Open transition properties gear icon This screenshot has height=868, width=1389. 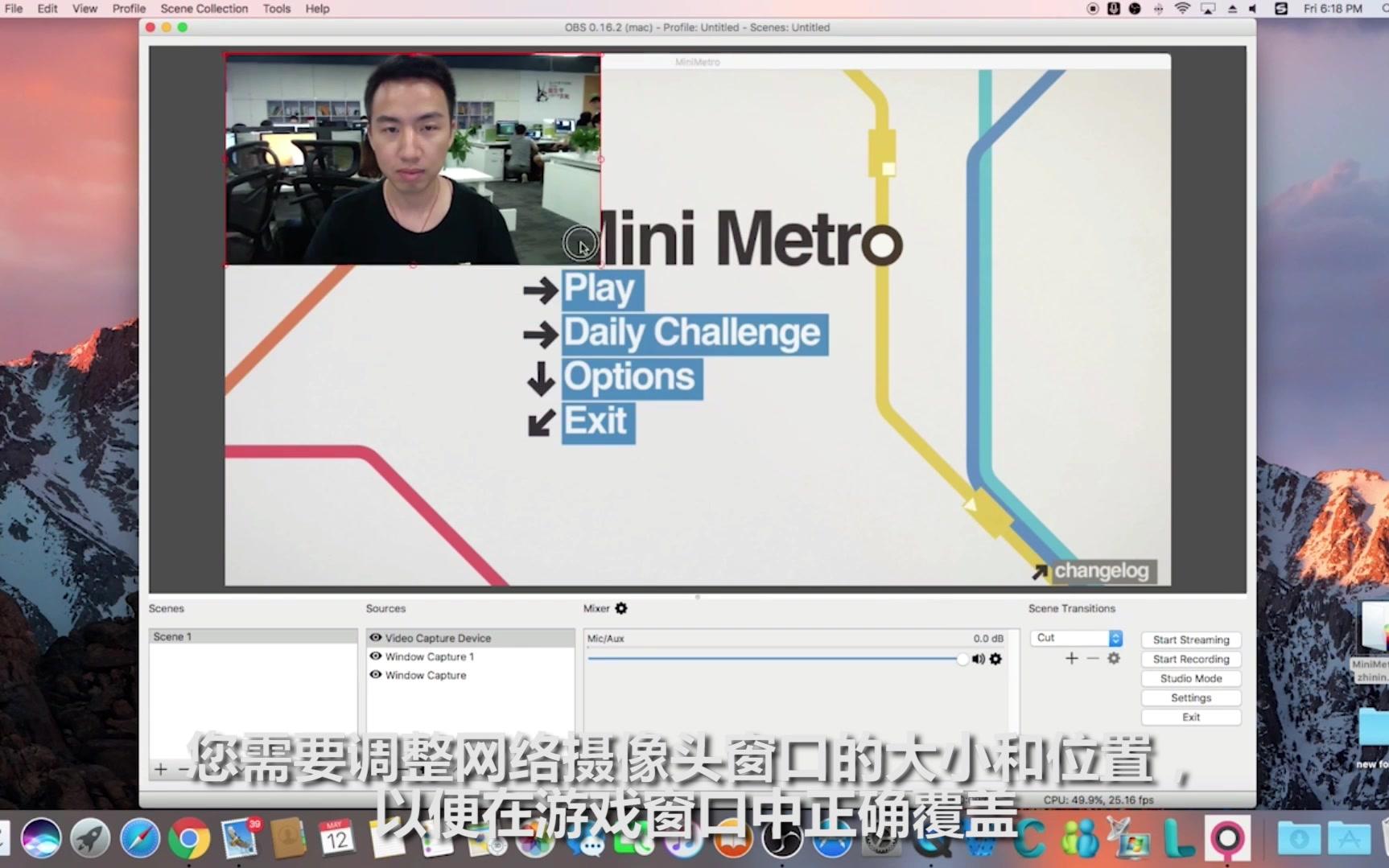click(x=1114, y=658)
